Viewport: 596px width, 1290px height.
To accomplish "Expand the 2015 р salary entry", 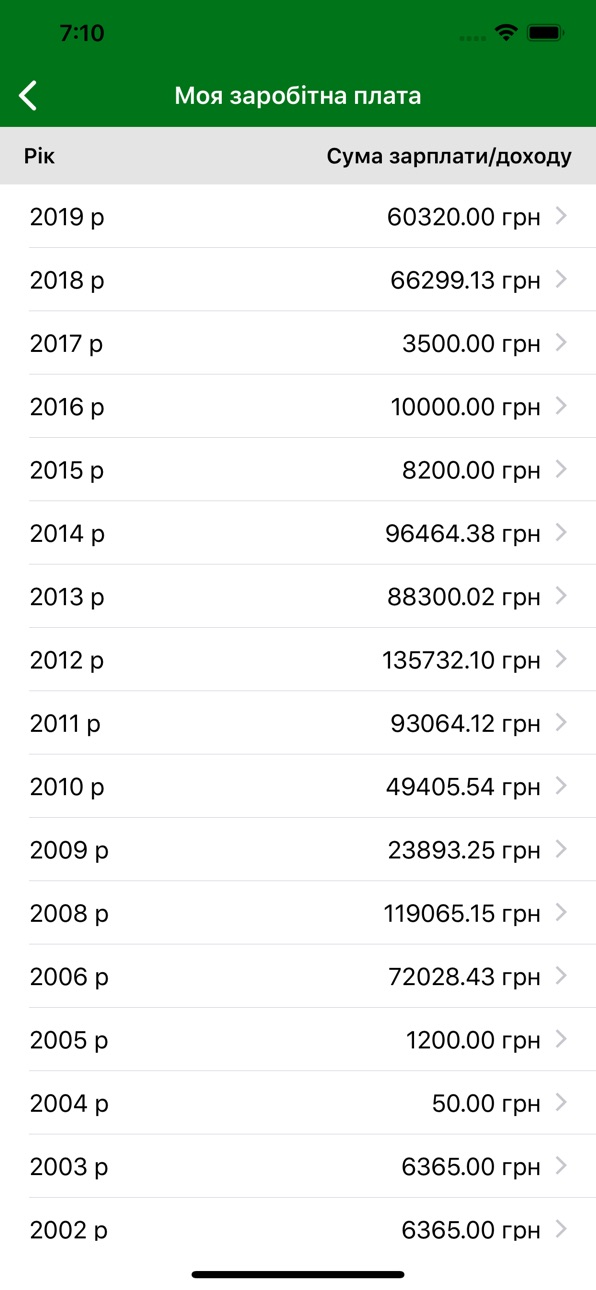I will click(x=298, y=469).
